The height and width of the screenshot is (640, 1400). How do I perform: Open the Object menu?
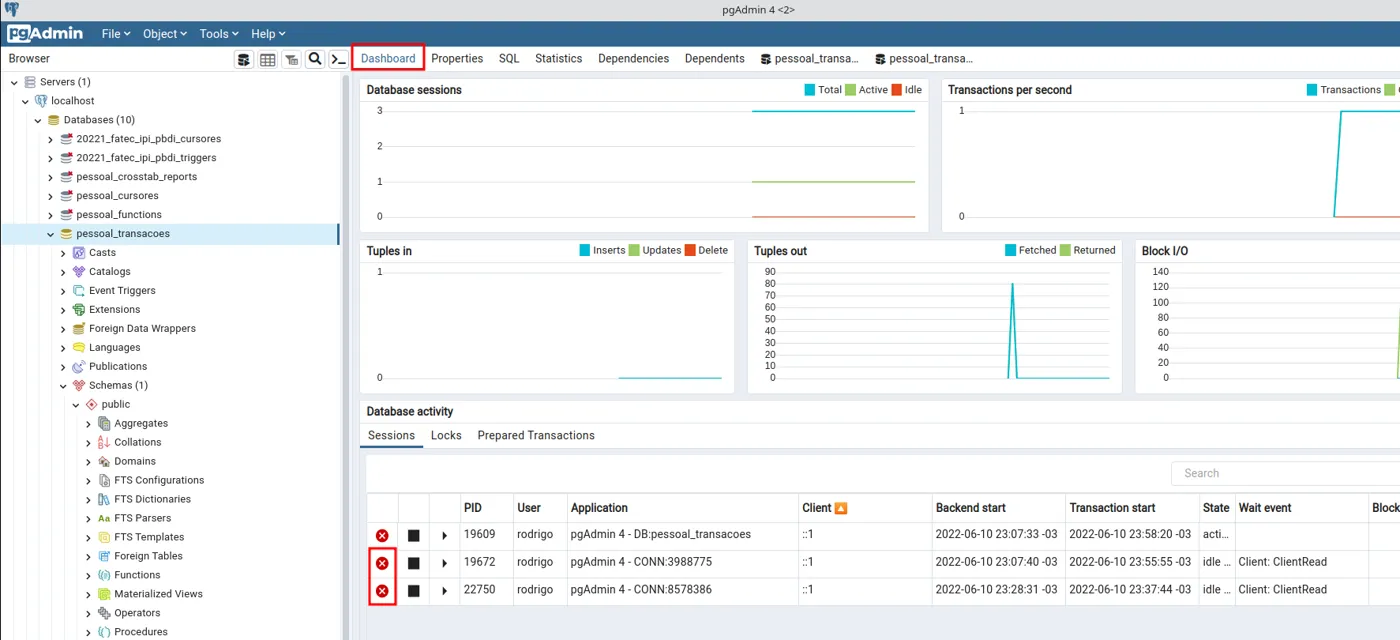pos(164,33)
